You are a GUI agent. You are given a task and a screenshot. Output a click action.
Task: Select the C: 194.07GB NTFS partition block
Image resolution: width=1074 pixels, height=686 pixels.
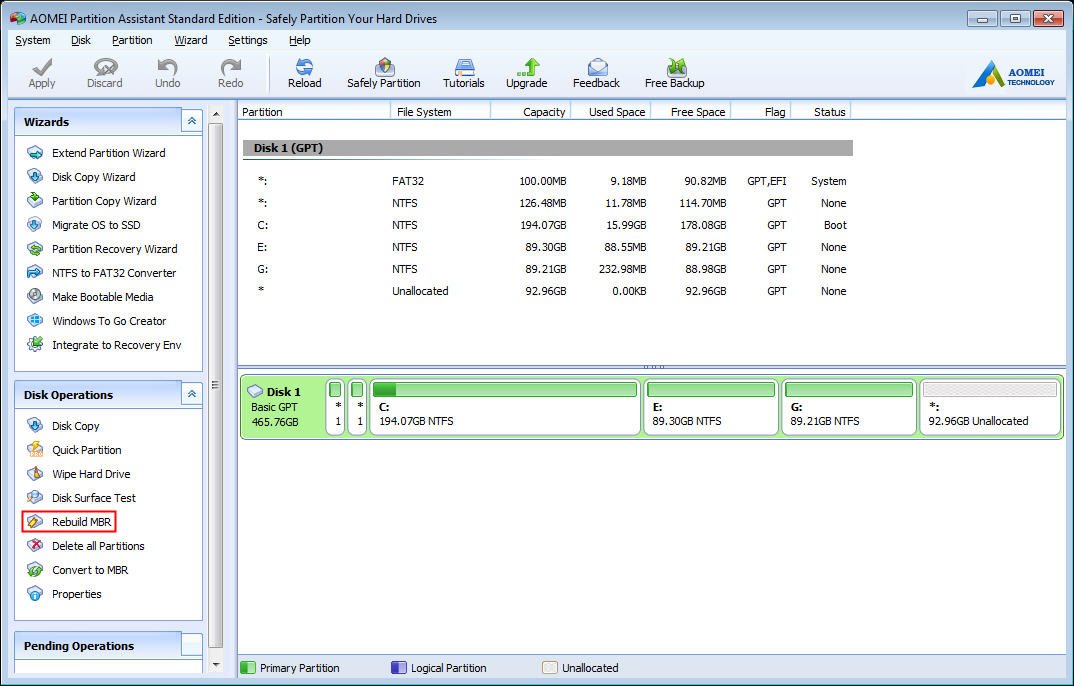point(505,407)
